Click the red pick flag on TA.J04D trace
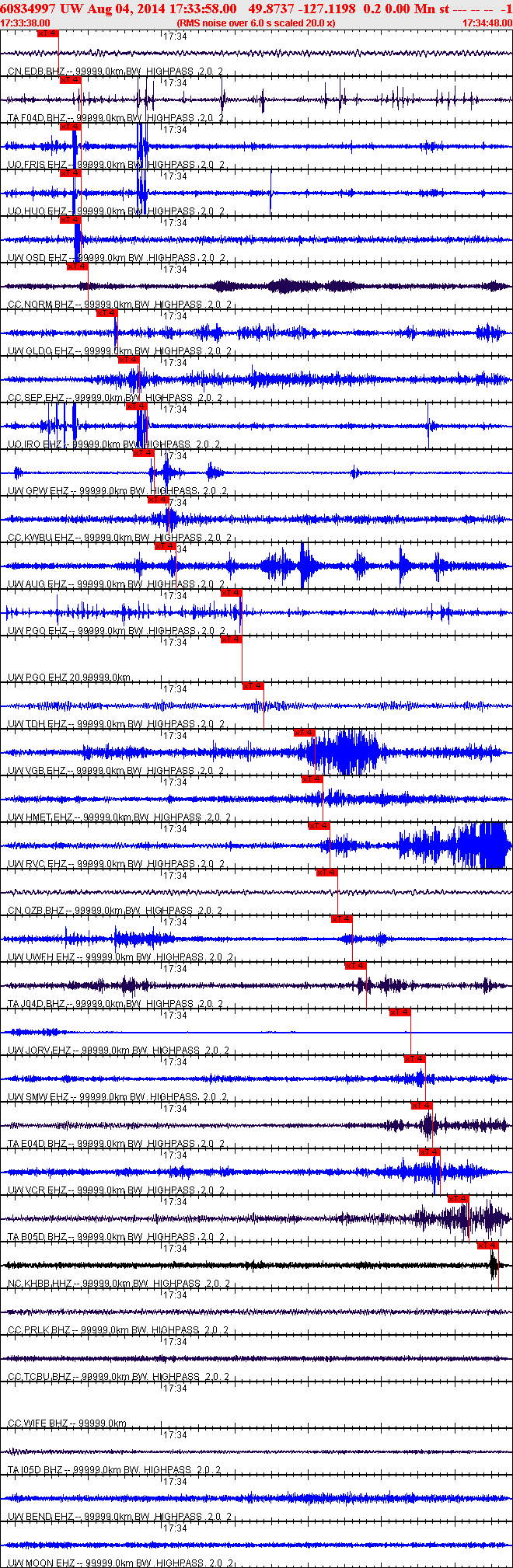 (x=356, y=966)
